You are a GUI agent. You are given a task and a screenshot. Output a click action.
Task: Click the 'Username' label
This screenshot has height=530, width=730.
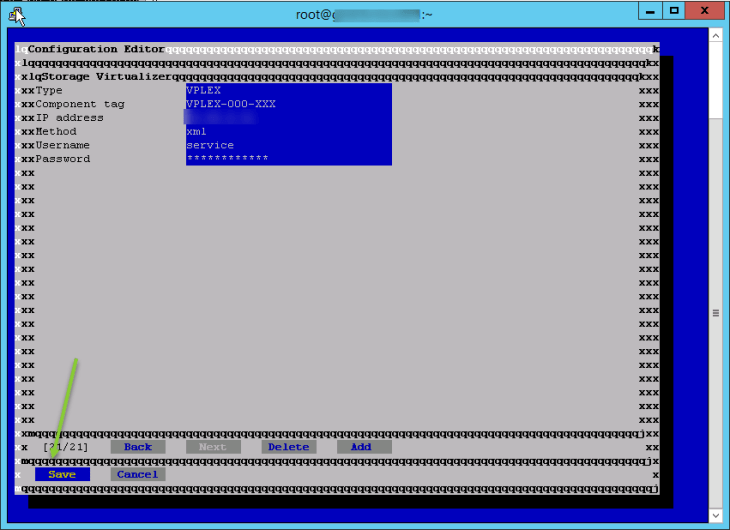[x=62, y=145]
